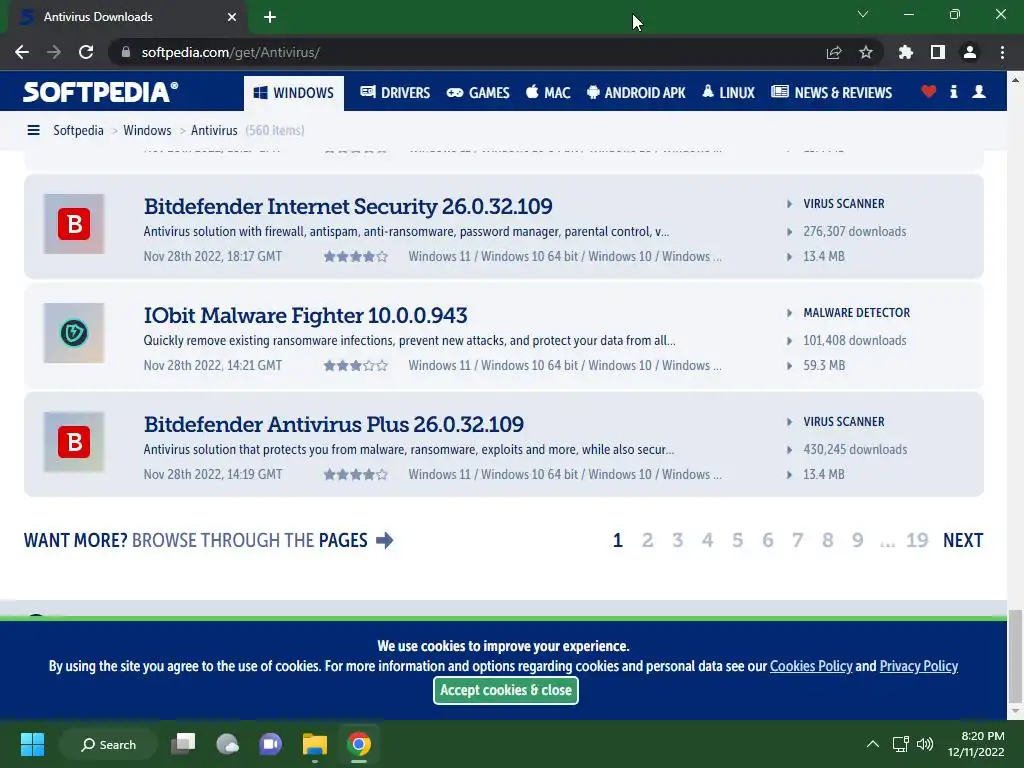Jump to page 19 of results
1024x768 pixels.
[917, 541]
